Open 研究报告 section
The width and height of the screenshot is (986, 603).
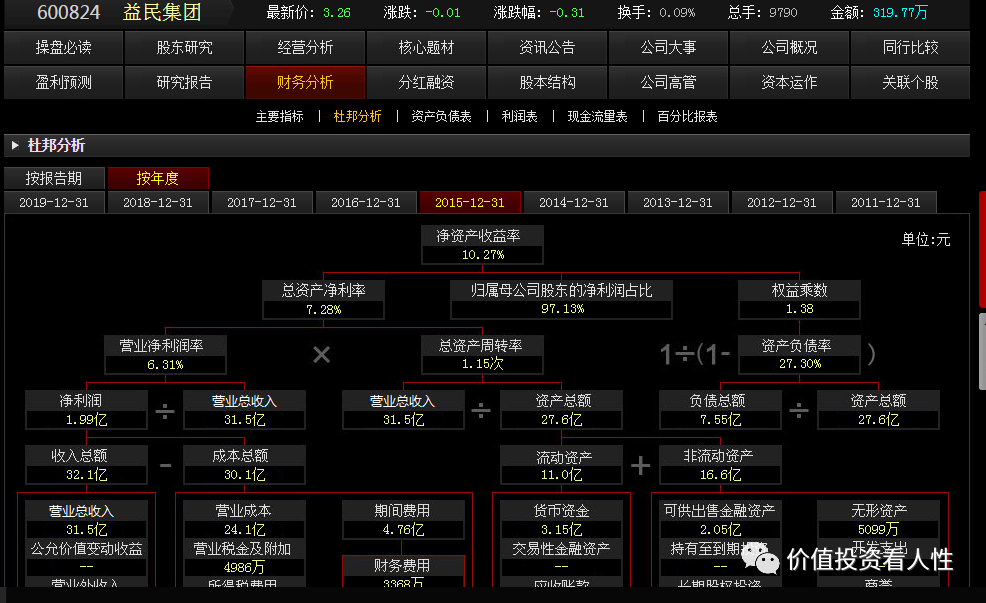[184, 82]
